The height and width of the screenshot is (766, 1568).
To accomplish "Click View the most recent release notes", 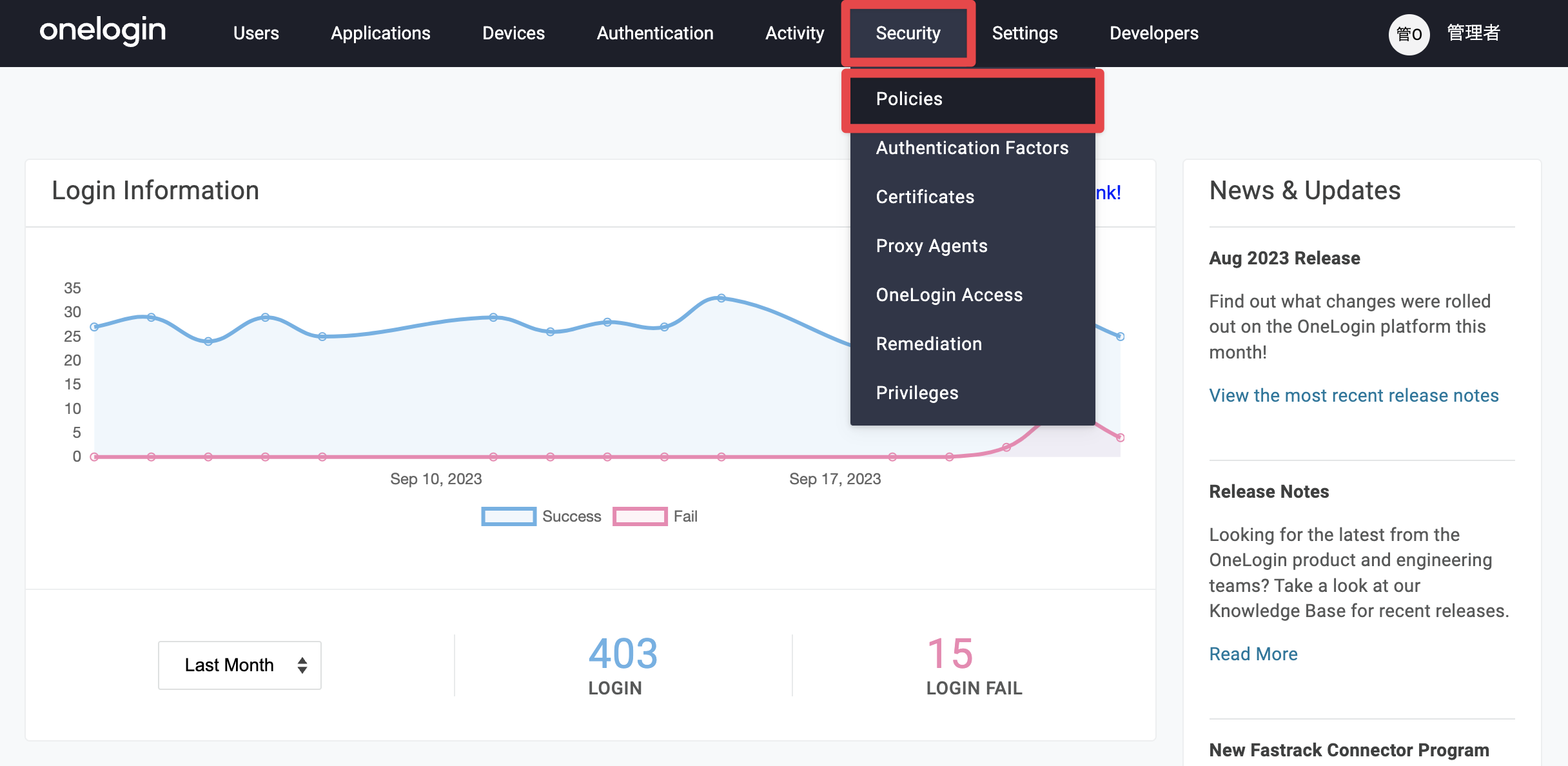I will click(x=1354, y=395).
